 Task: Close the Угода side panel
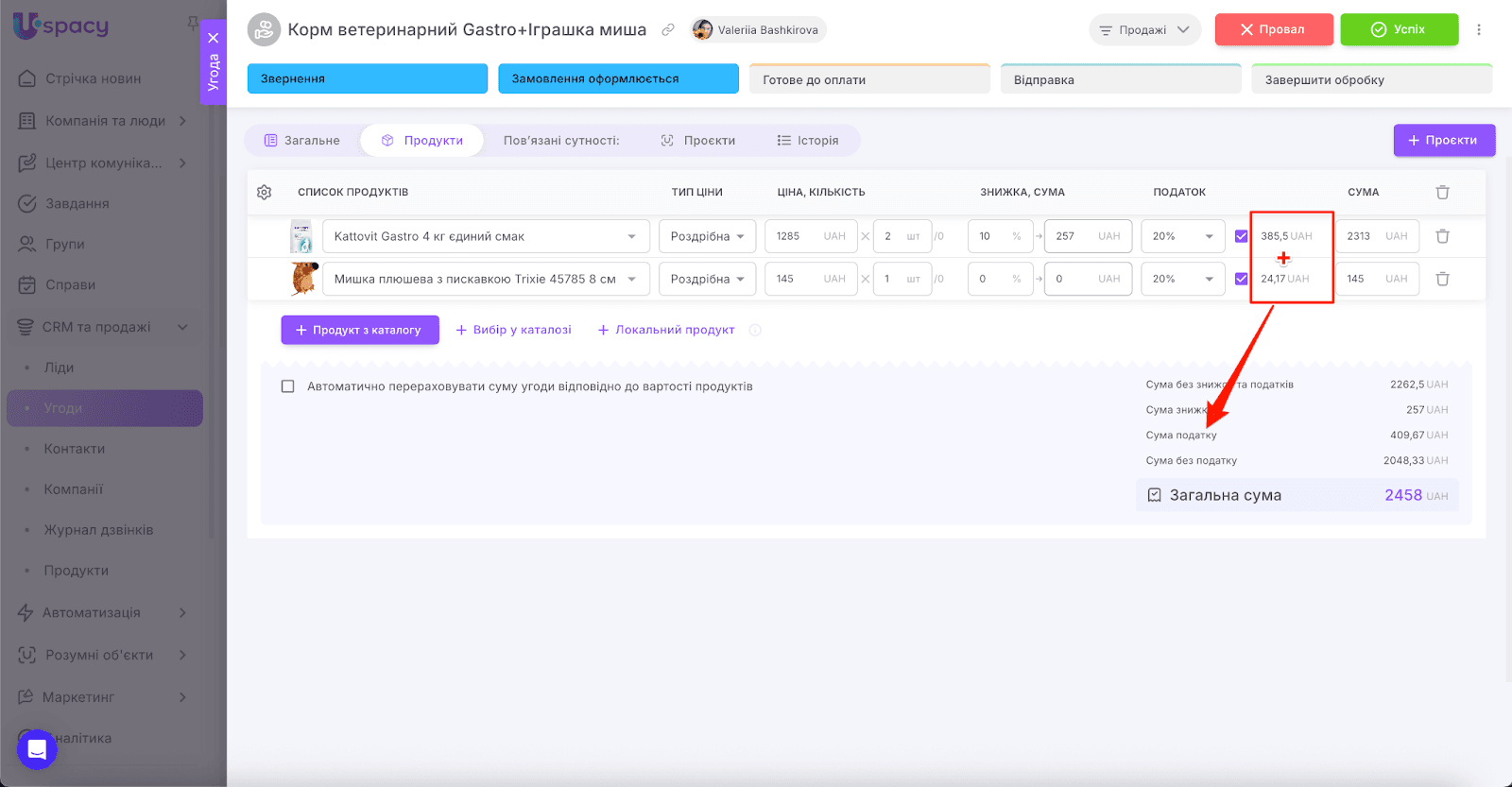214,38
